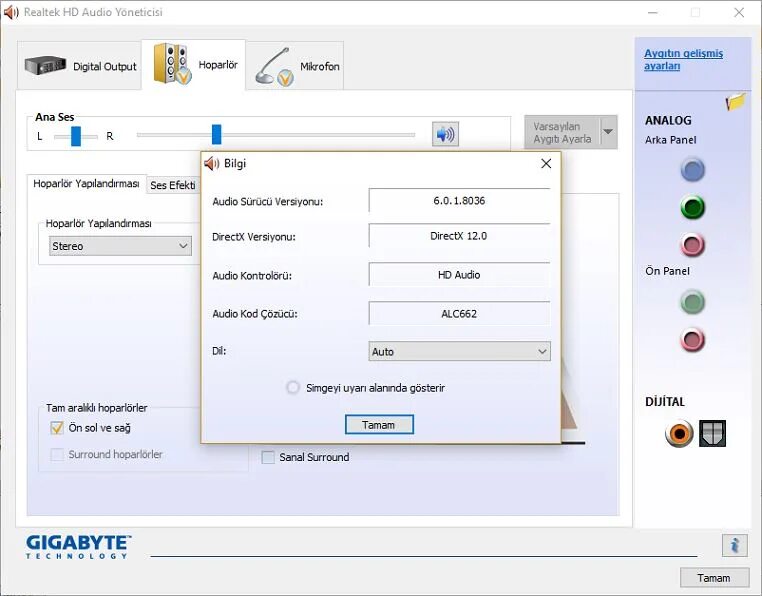Viewport: 762px width, 596px height.
Task: Toggle the Surround hoparlörler checkbox
Action: [57, 455]
